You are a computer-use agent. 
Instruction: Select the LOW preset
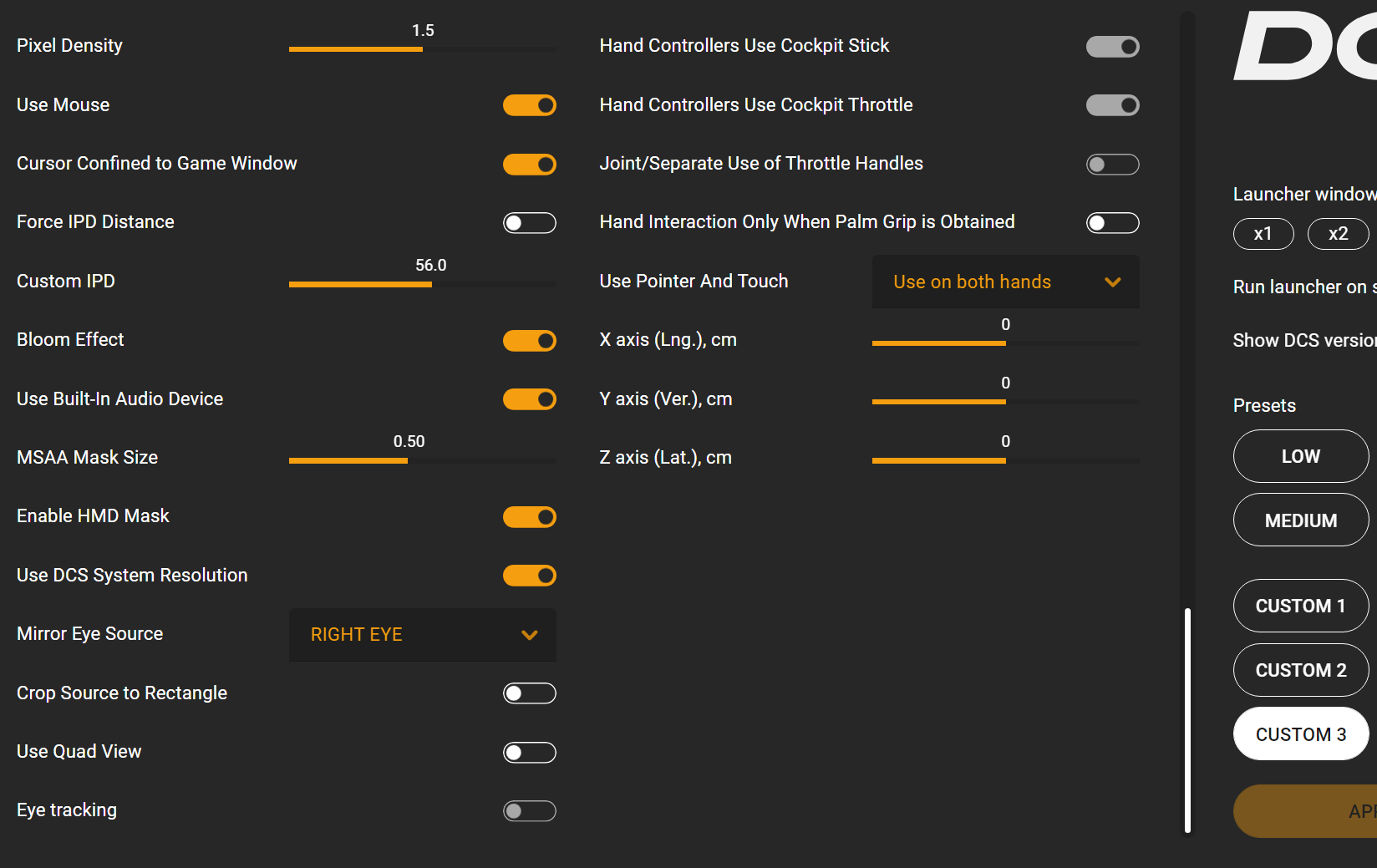pos(1300,456)
